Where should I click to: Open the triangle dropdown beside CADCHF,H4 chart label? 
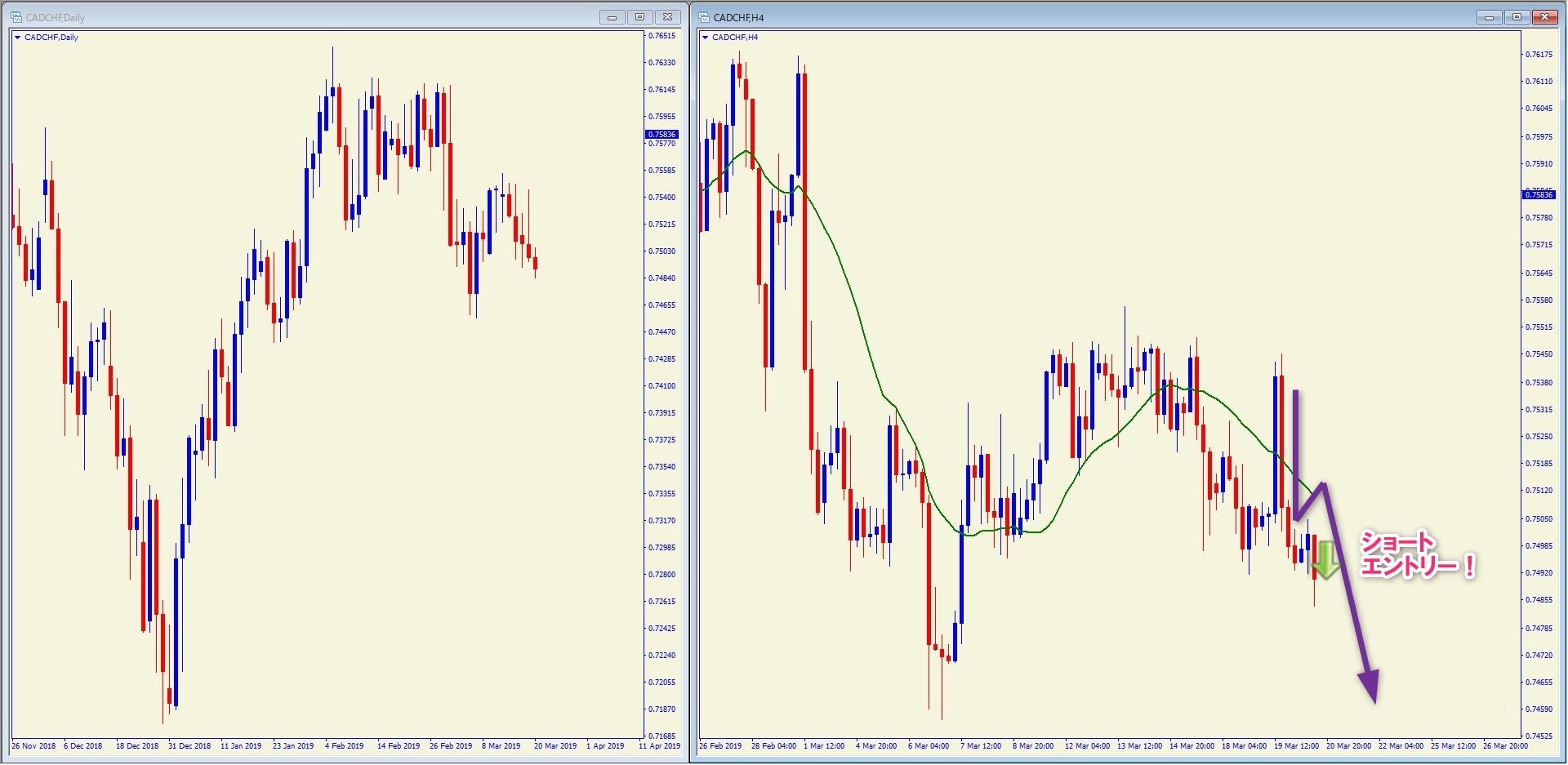tap(705, 38)
